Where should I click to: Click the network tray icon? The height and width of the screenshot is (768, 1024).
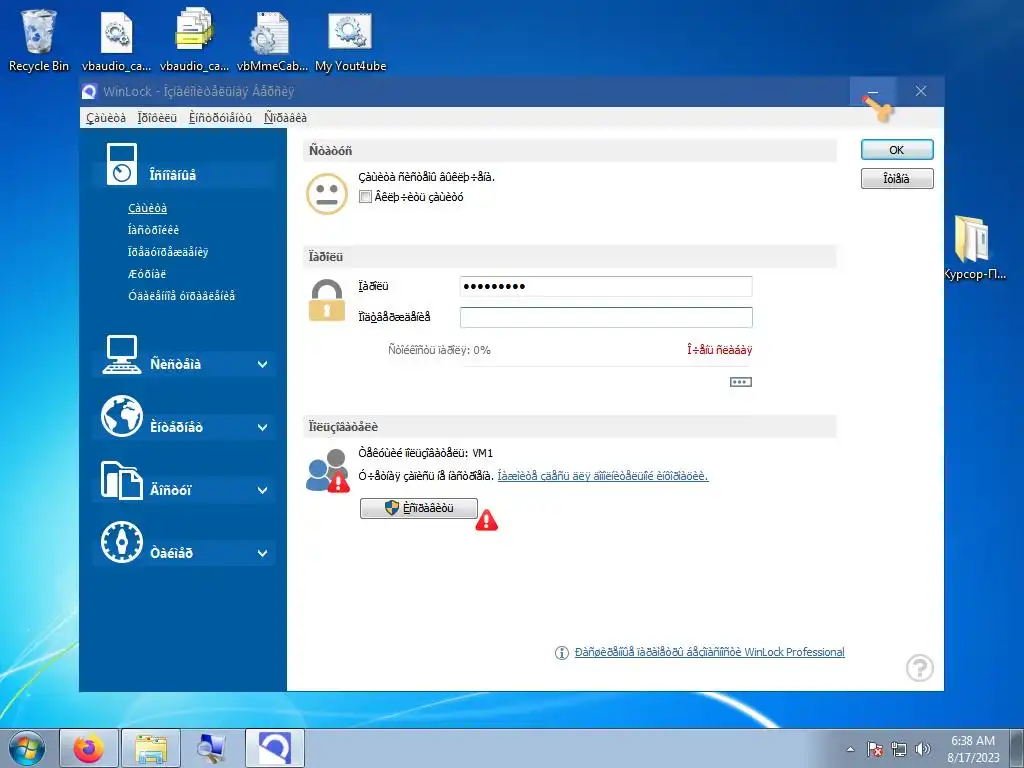pyautogui.click(x=899, y=750)
